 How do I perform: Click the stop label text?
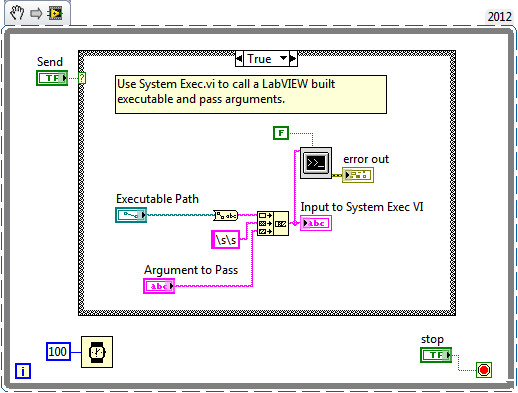[432, 339]
